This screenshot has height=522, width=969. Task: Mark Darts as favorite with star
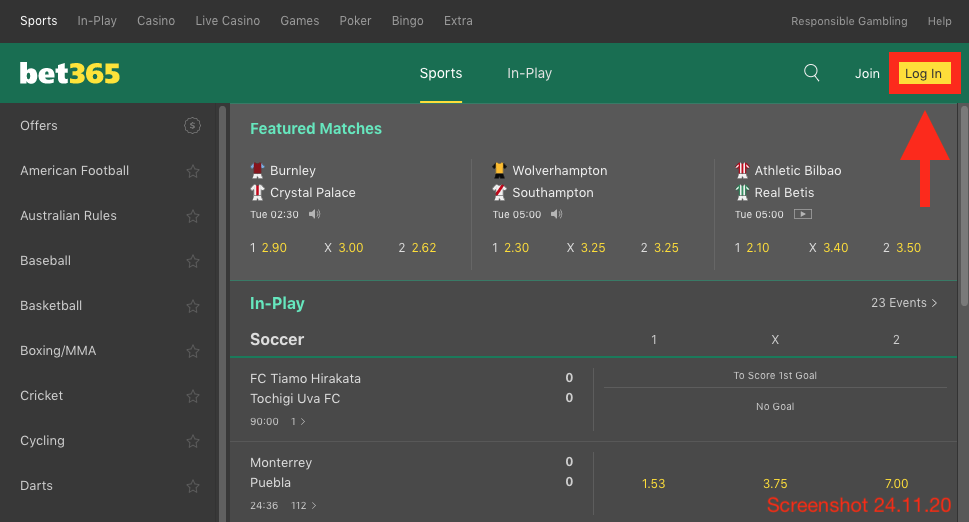tap(193, 486)
